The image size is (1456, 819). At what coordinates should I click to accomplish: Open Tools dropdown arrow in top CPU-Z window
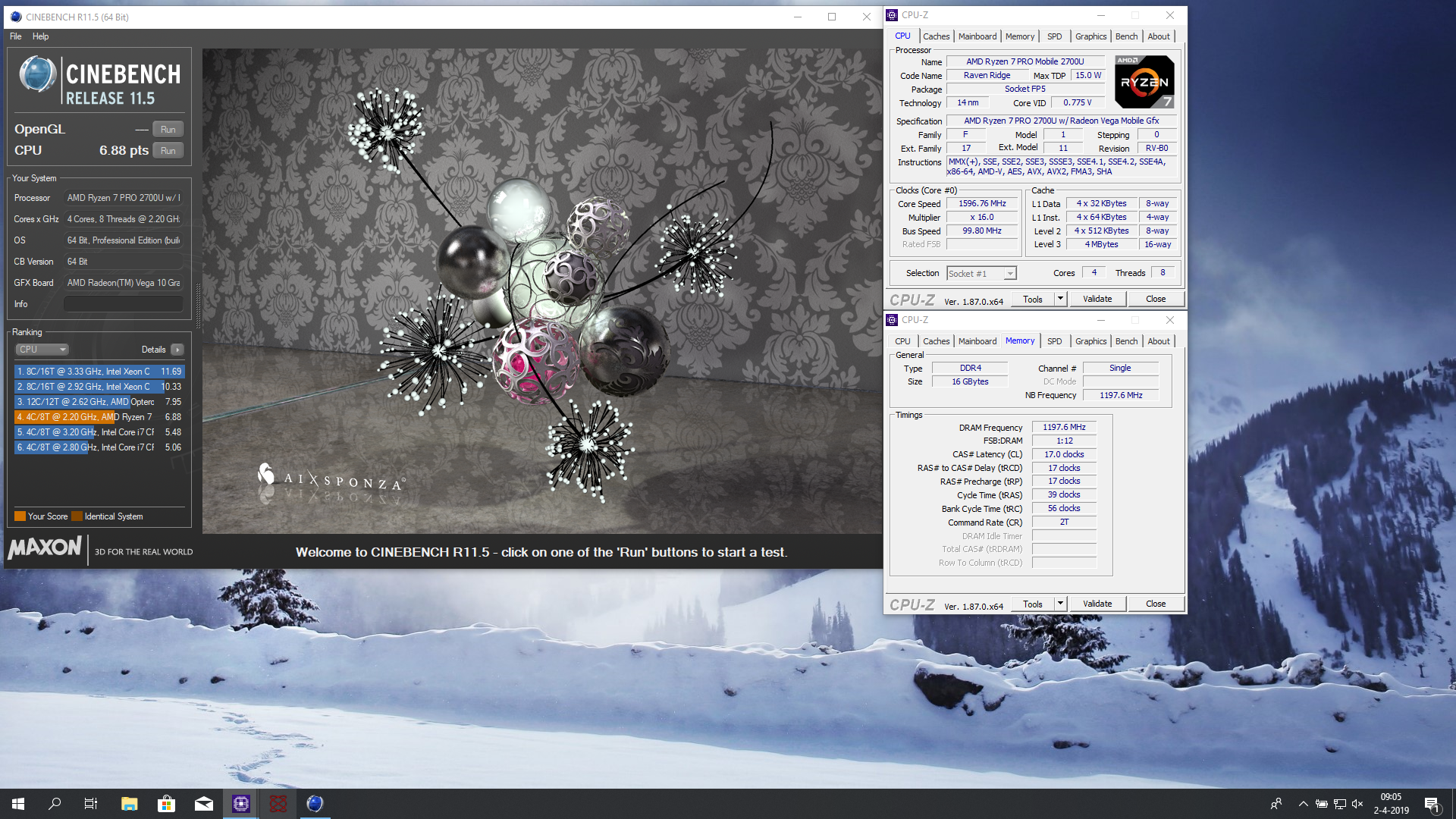1061,300
